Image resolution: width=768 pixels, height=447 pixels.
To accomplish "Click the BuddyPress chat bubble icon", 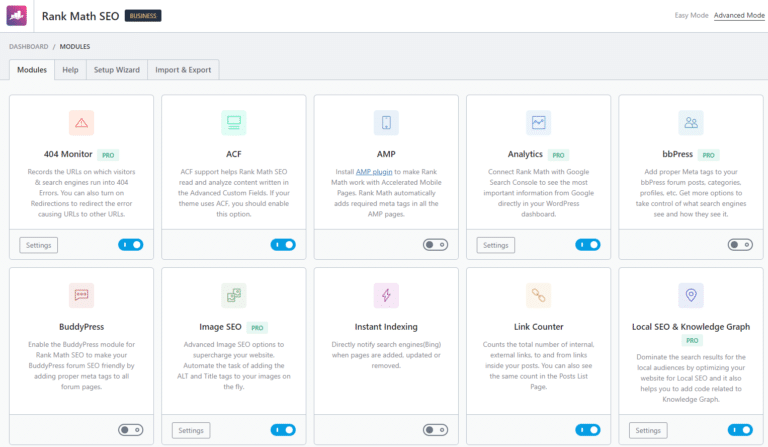I will (x=81, y=295).
